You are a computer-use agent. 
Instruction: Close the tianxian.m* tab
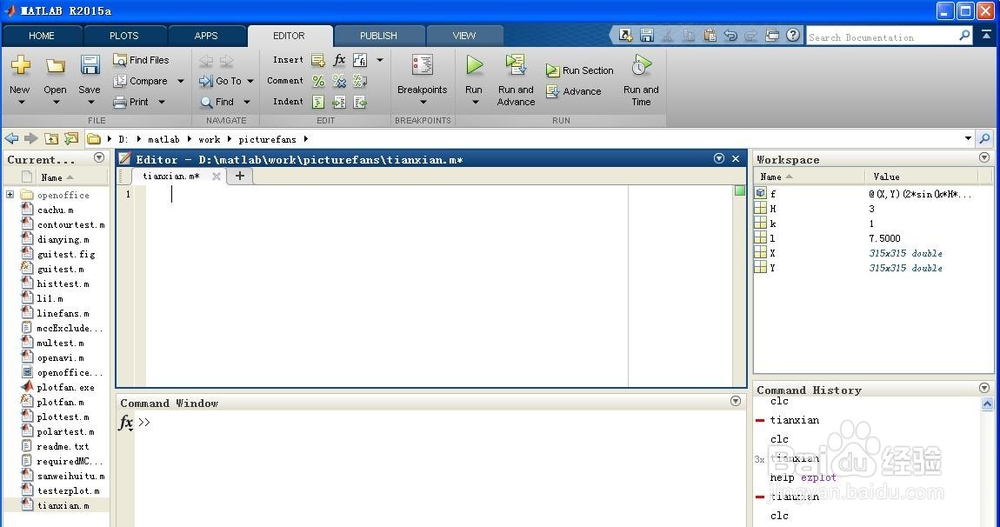tap(216, 177)
